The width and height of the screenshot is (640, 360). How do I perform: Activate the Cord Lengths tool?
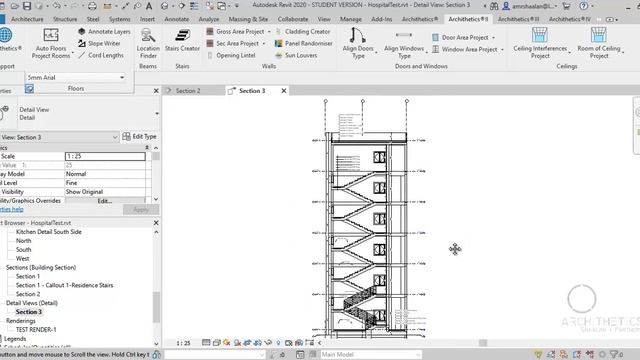pos(101,55)
